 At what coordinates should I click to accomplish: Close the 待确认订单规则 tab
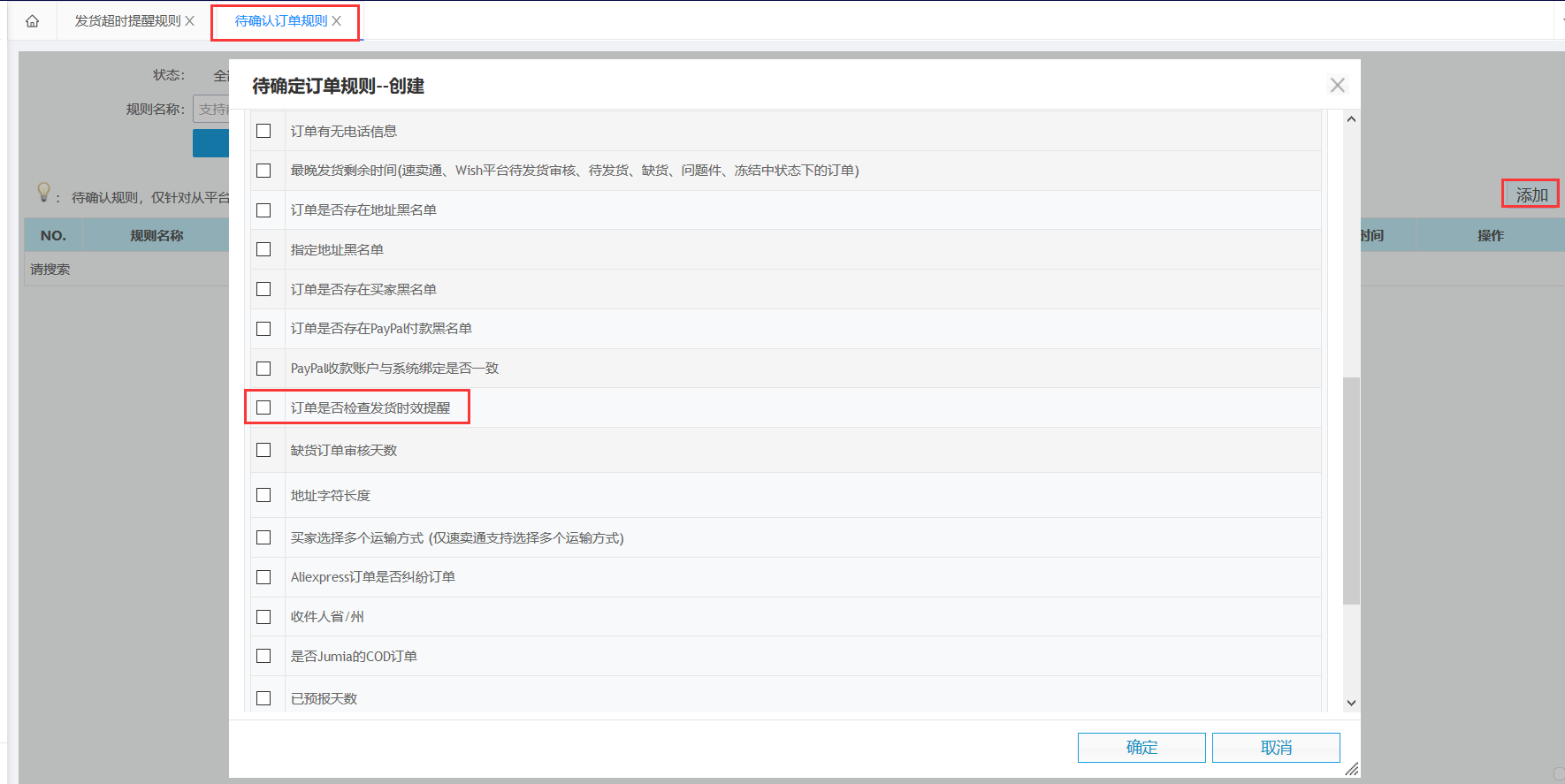click(x=337, y=21)
